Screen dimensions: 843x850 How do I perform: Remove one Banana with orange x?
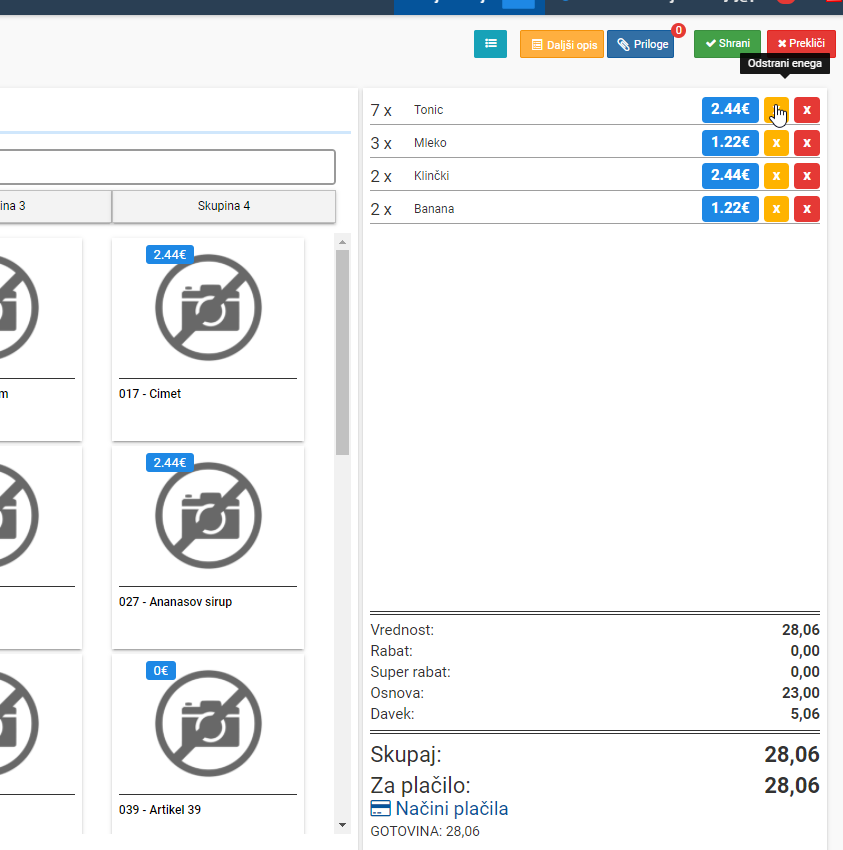[776, 209]
